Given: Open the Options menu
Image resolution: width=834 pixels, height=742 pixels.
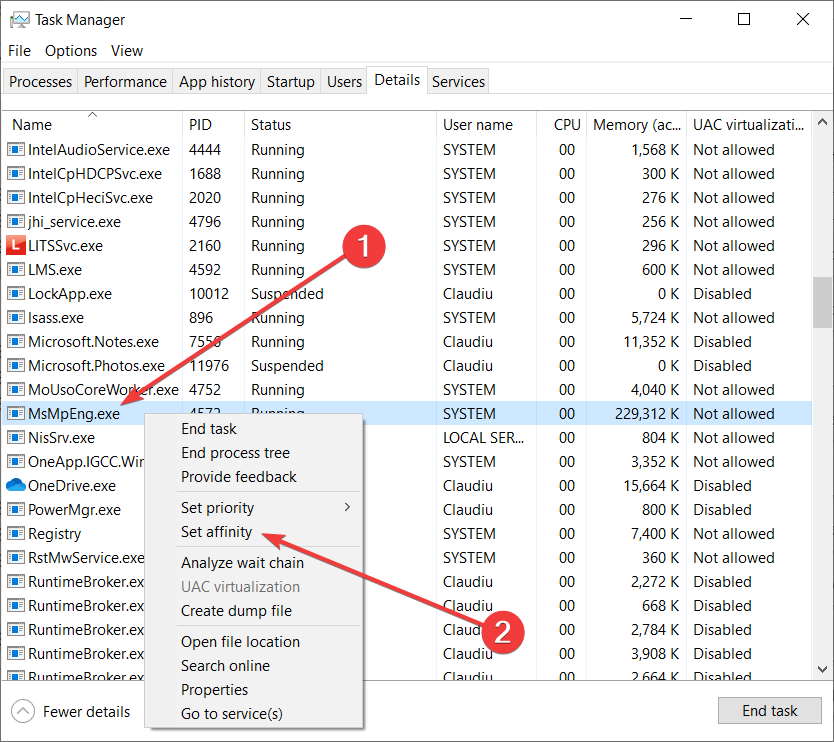Looking at the screenshot, I should [x=71, y=51].
